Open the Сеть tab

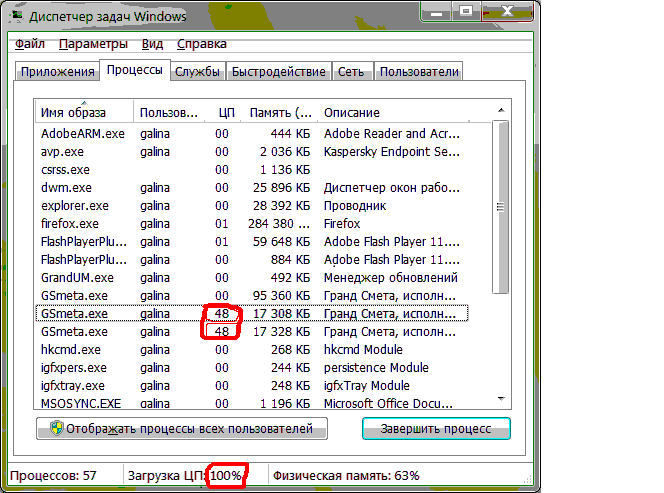tap(350, 72)
